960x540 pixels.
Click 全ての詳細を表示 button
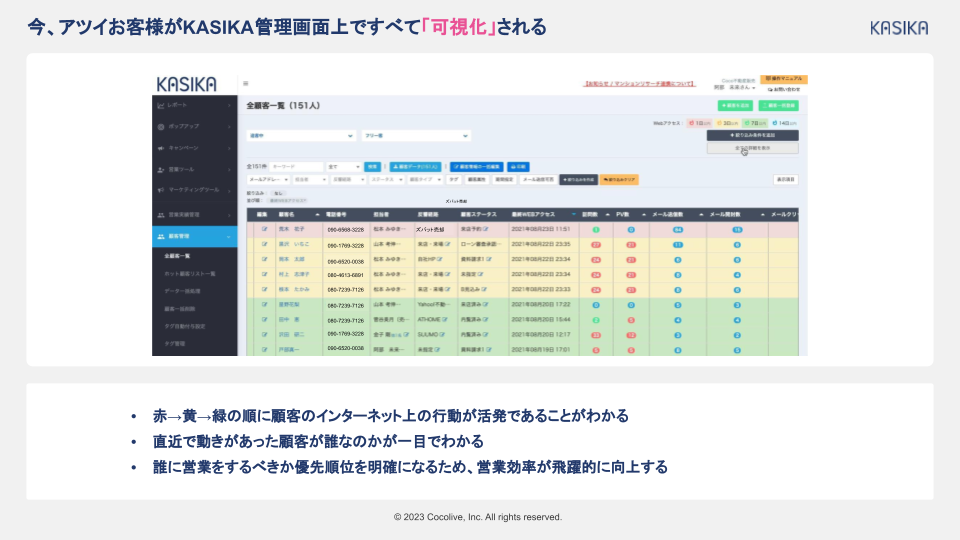coord(752,148)
